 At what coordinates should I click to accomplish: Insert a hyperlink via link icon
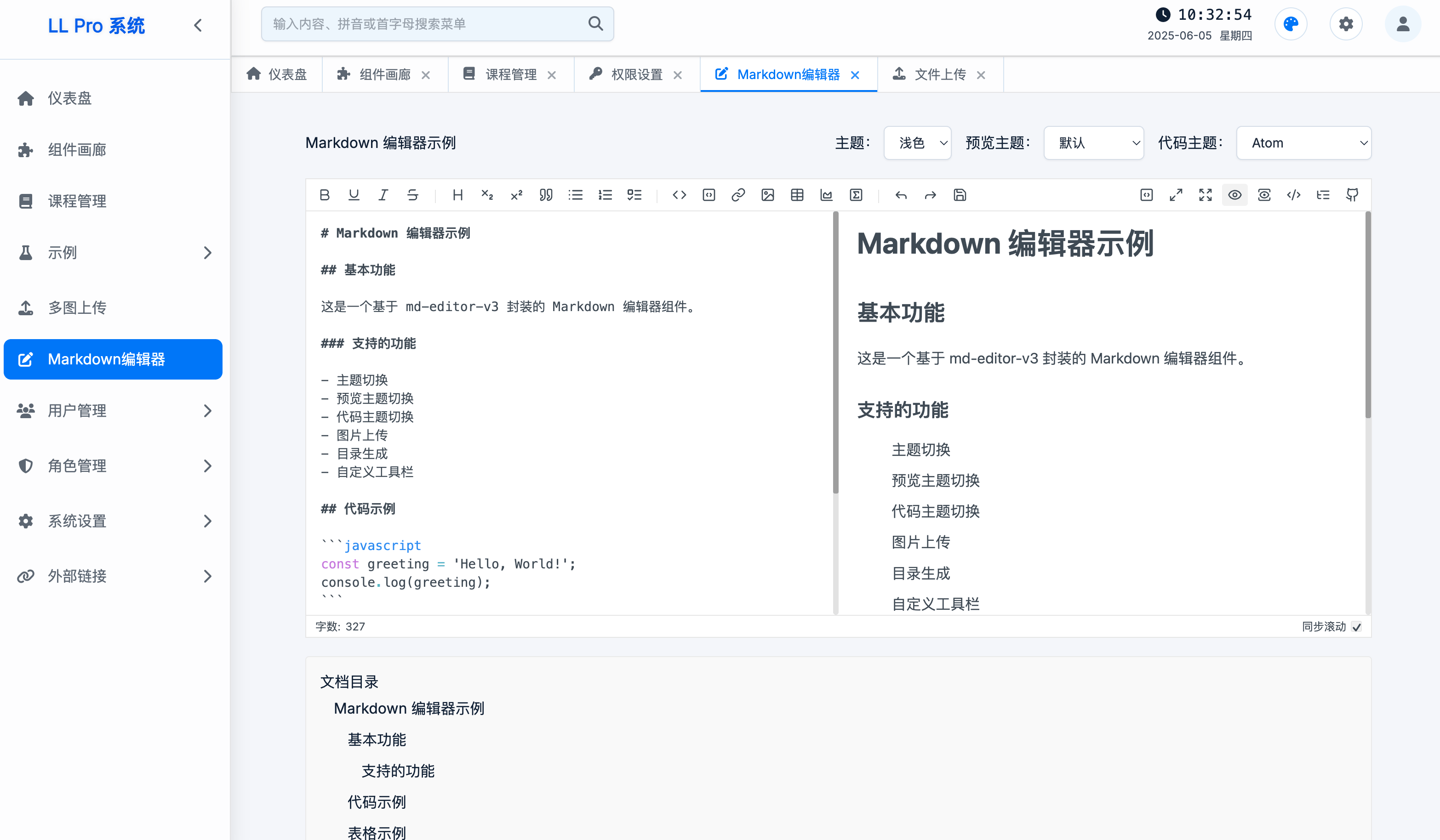tap(738, 195)
